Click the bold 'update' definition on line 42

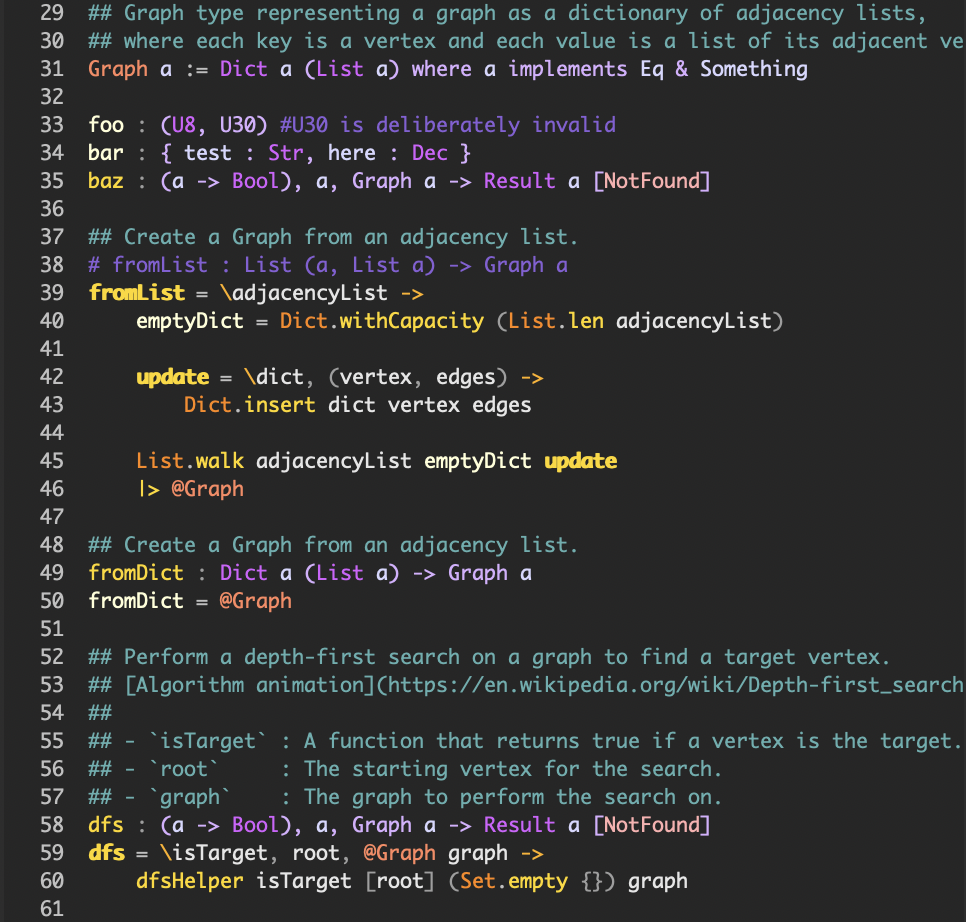(172, 378)
